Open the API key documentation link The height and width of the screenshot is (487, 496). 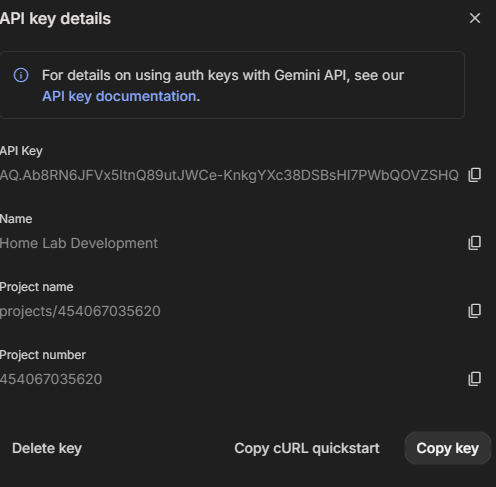[119, 96]
